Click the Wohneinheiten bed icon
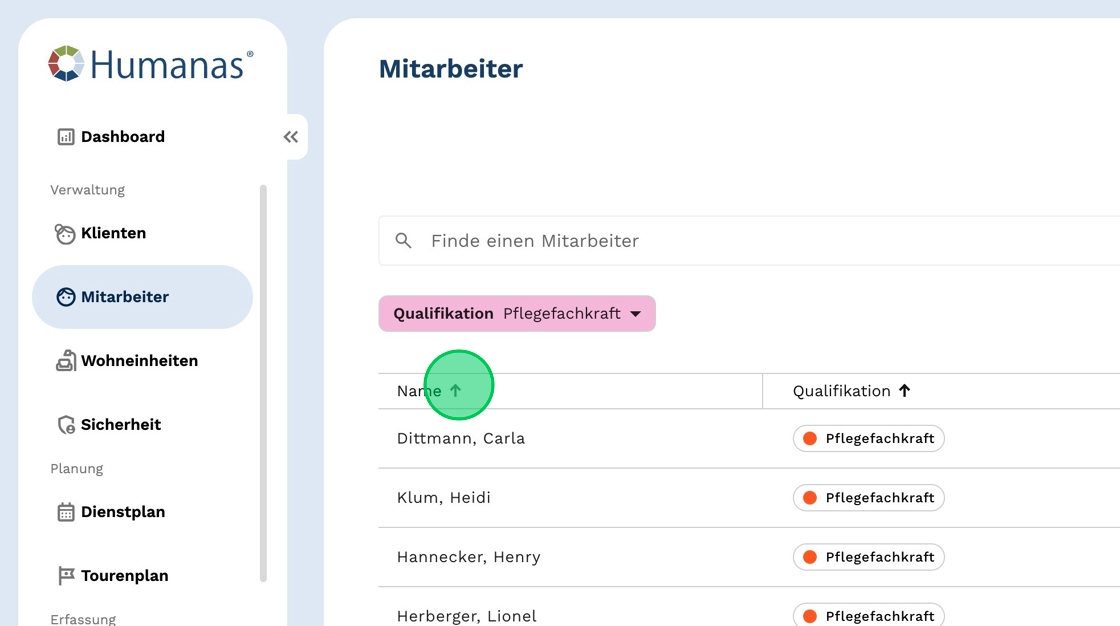The height and width of the screenshot is (626, 1120). (66, 361)
